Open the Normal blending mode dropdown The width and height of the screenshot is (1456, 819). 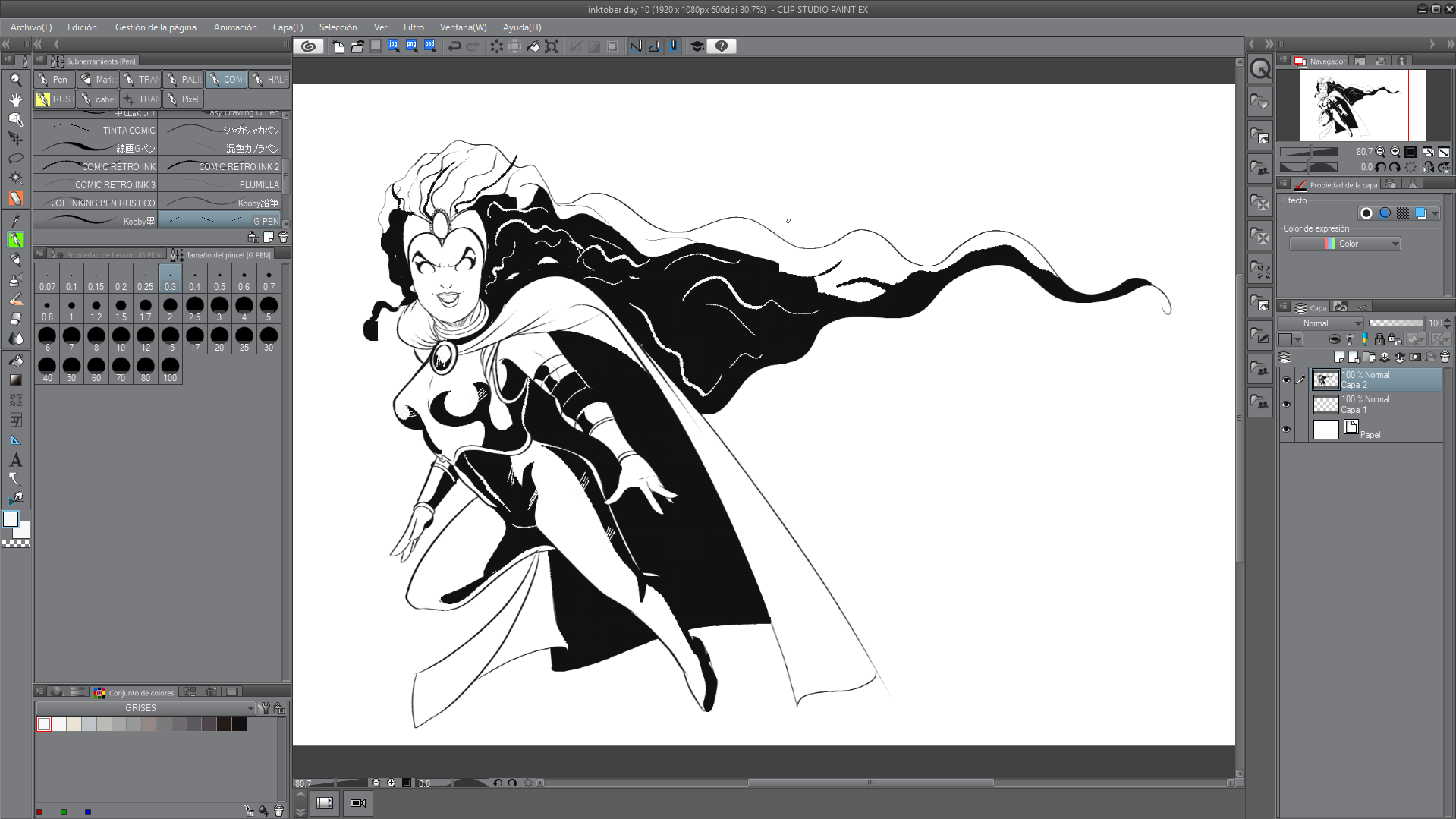1321,323
